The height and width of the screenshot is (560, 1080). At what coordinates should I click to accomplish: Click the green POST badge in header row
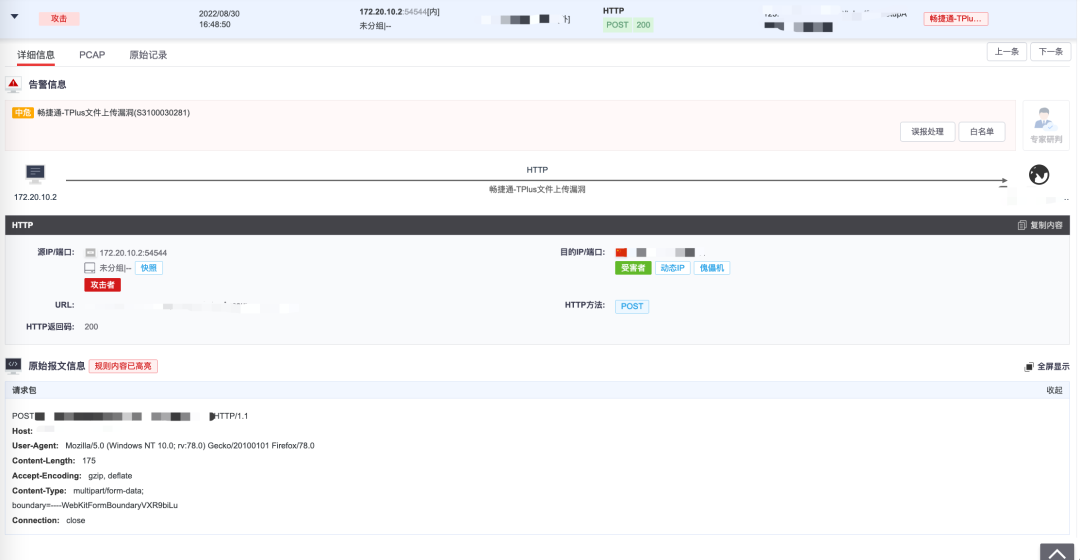coord(617,25)
